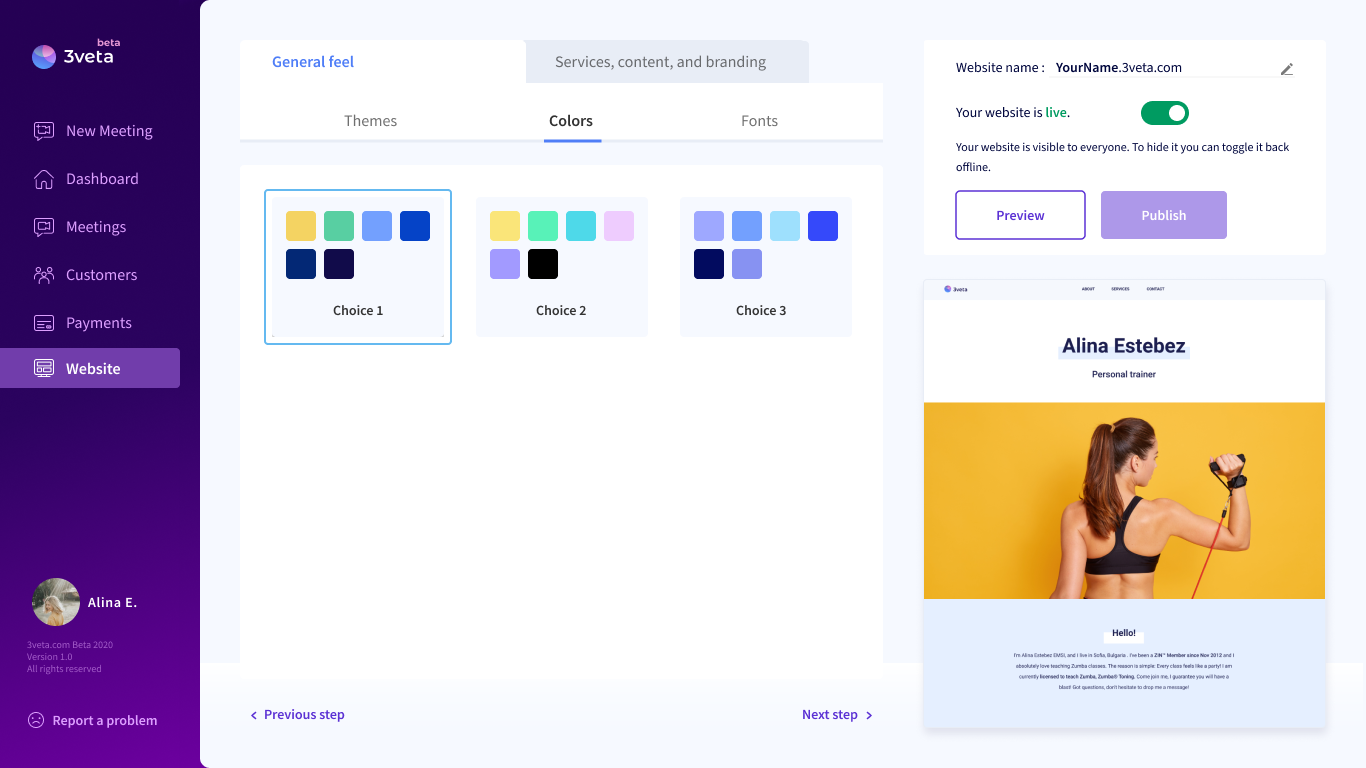Select Website in the sidebar

(x=90, y=368)
